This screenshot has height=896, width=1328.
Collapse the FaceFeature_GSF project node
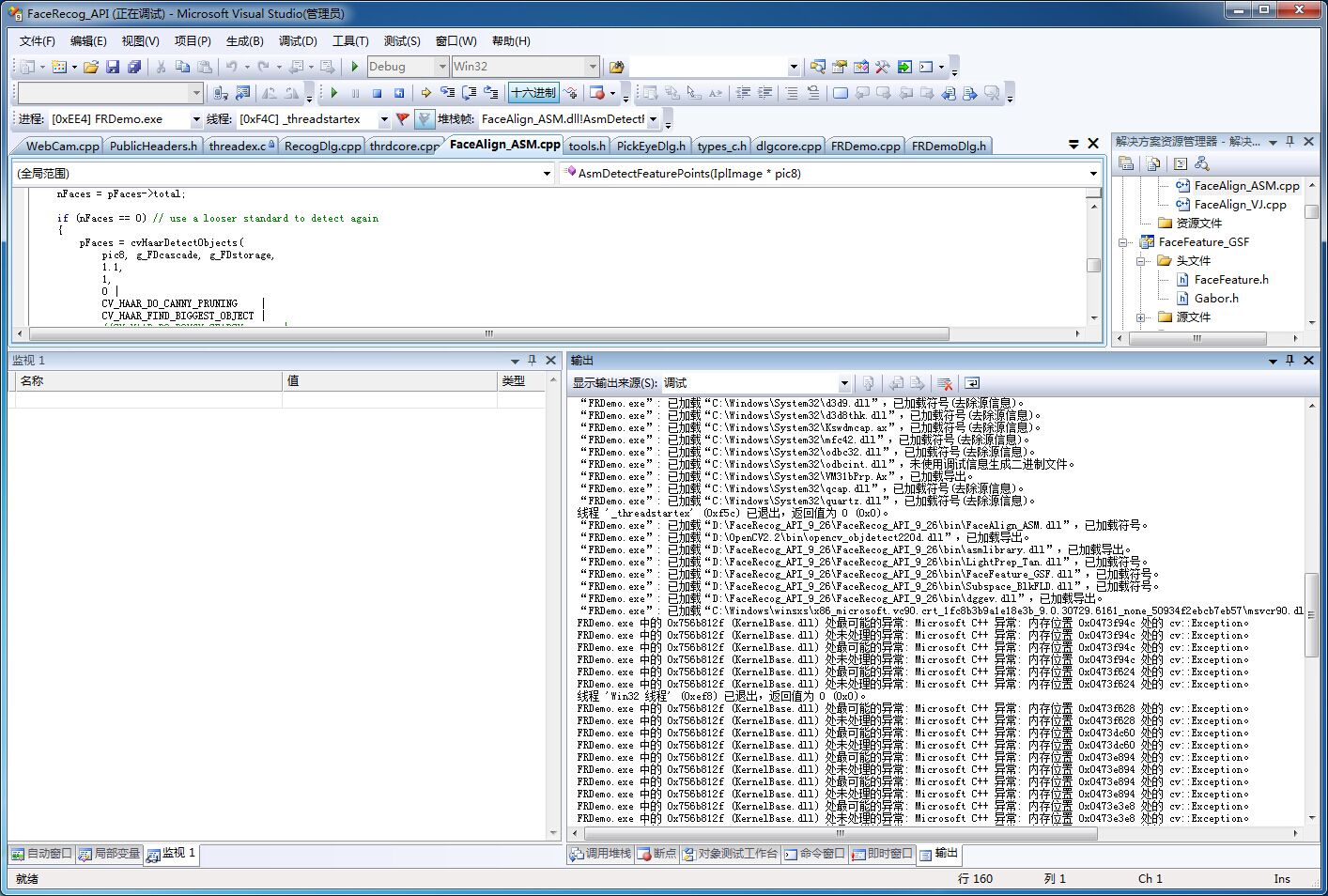click(1122, 242)
